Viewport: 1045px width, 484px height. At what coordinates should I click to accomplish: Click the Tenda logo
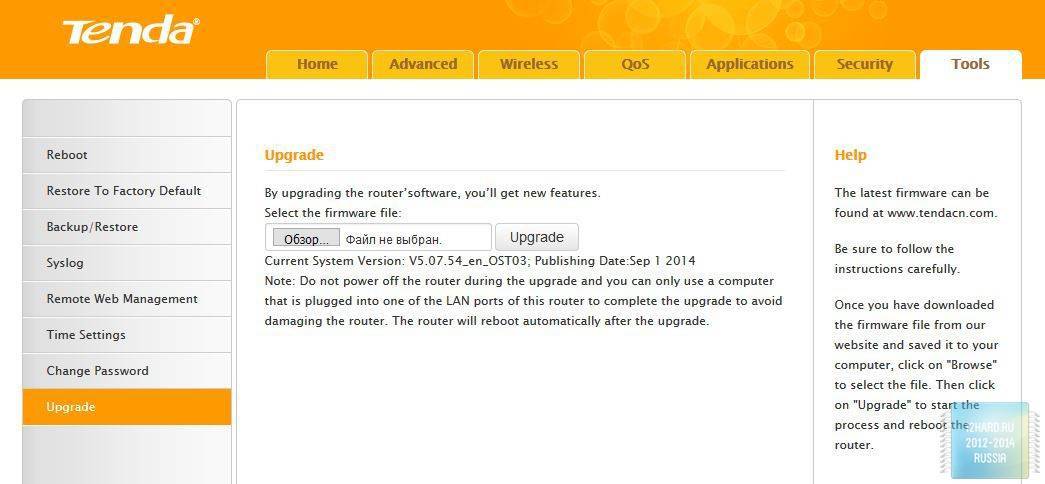(131, 31)
